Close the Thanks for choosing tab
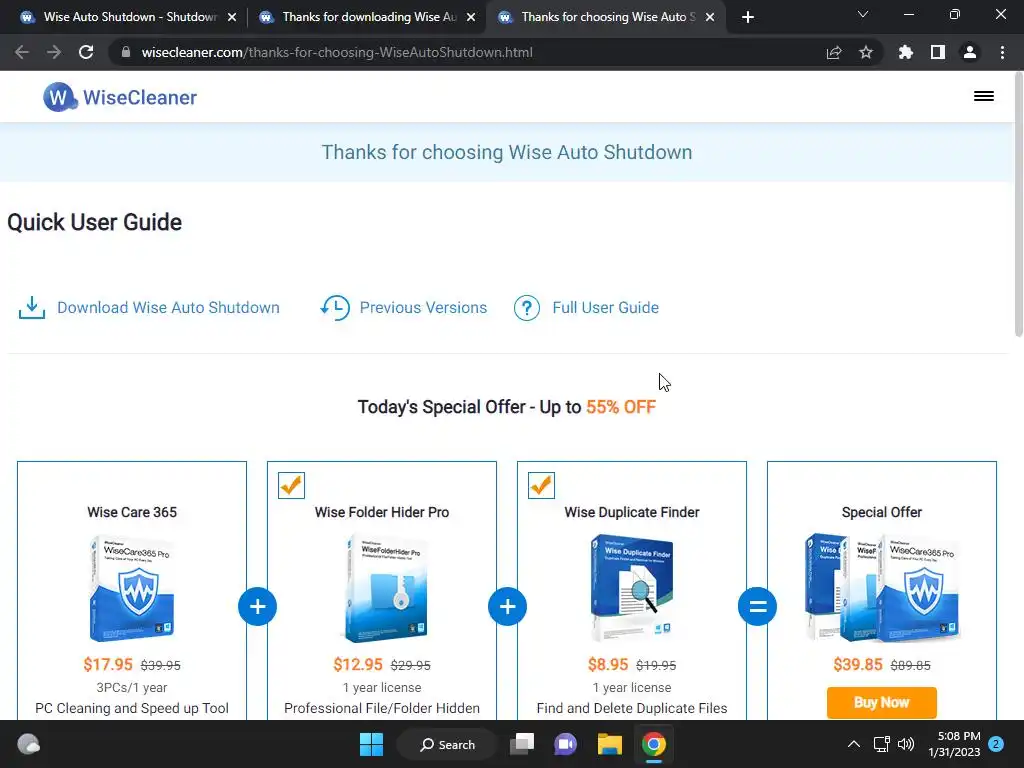This screenshot has height=768, width=1024. tap(710, 18)
